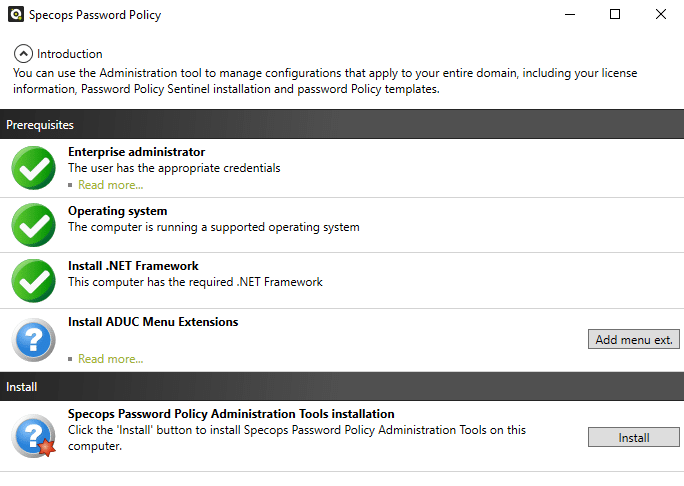684x486 pixels.
Task: Click the Install ADUC Menu Extensions heading
Action: 153,322
